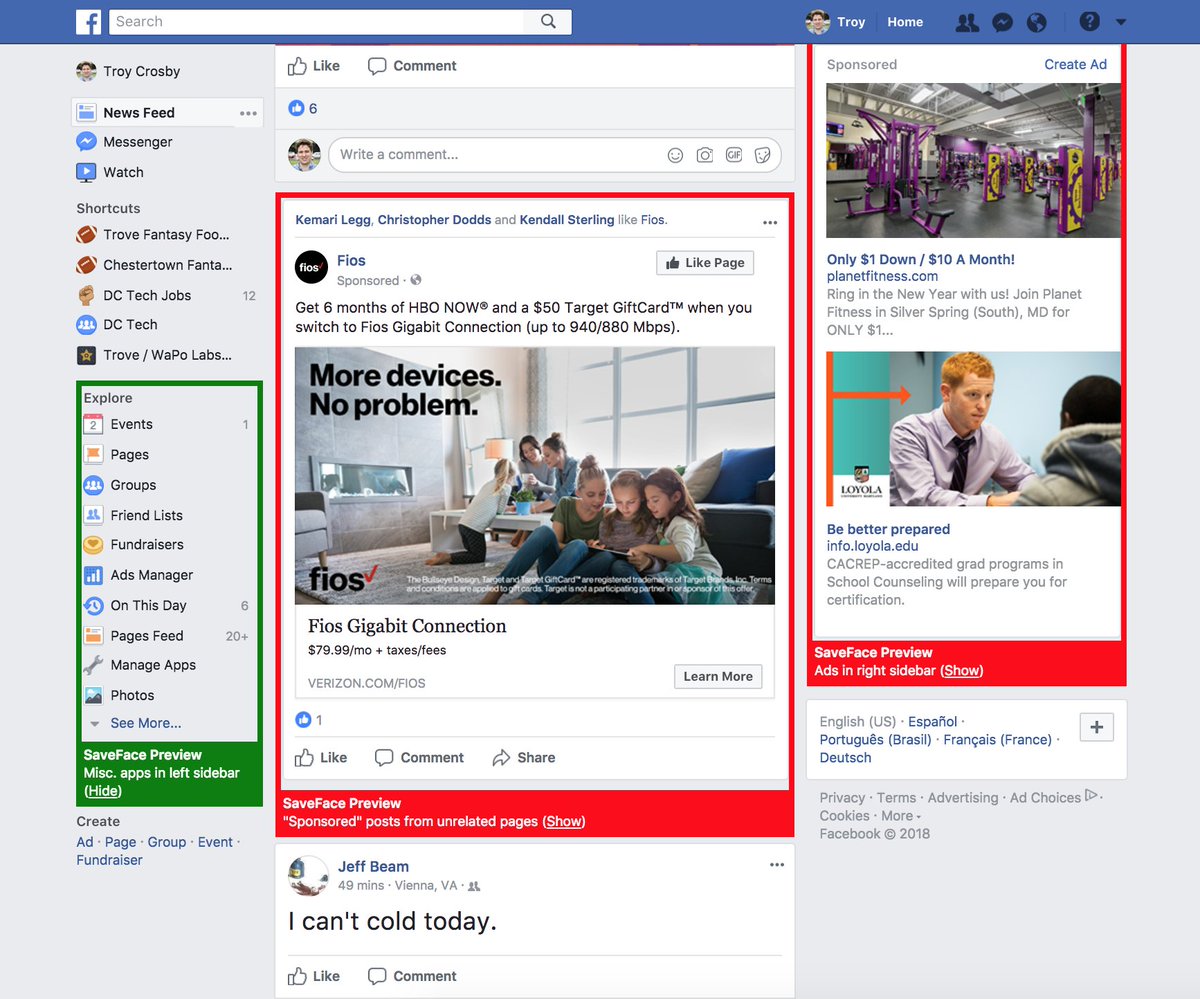
Task: Focus the Facebook search field
Action: point(316,21)
